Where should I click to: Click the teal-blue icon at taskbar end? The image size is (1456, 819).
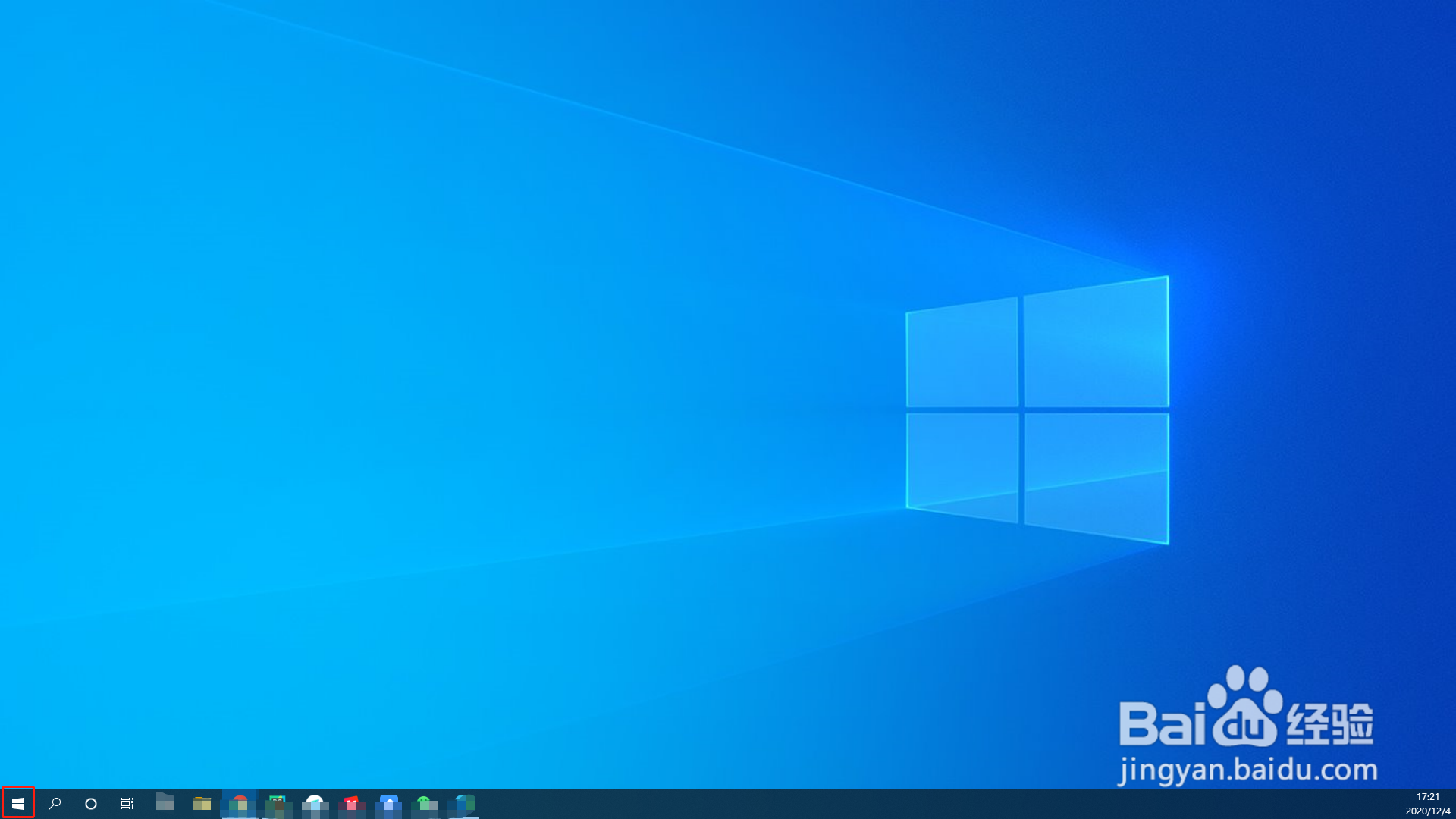[x=463, y=803]
